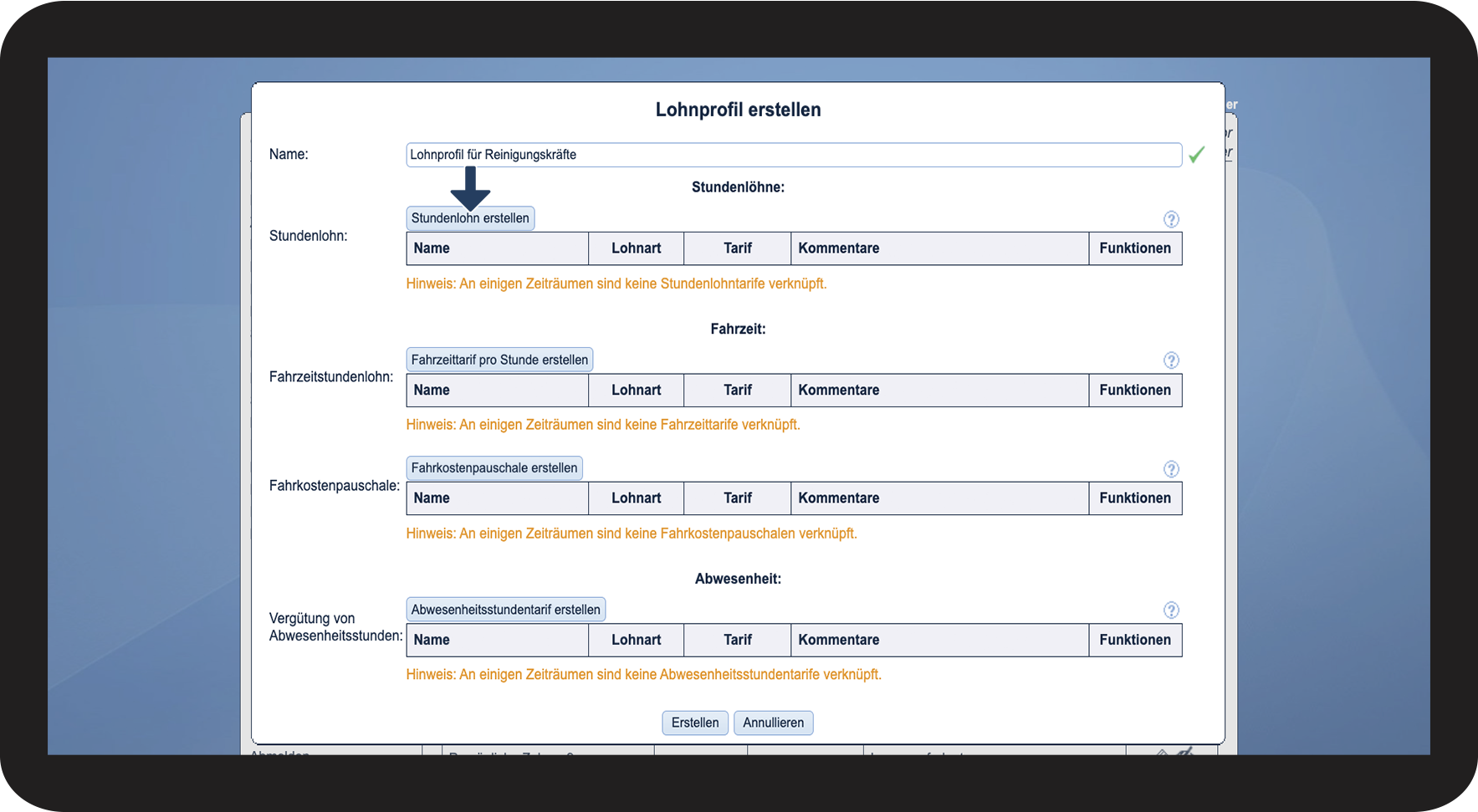Confirm the profile with the 'Erstellen' button
The width and height of the screenshot is (1478, 812).
[695, 723]
